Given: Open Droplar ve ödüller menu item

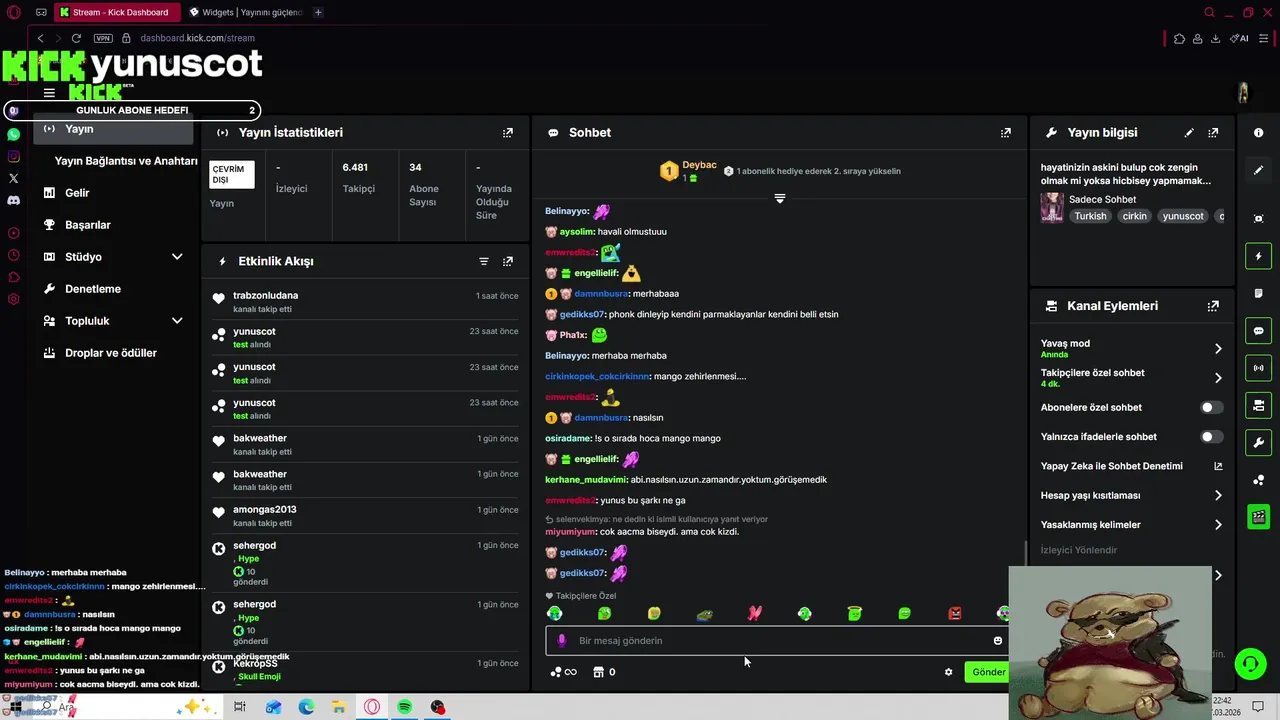Looking at the screenshot, I should (113, 353).
